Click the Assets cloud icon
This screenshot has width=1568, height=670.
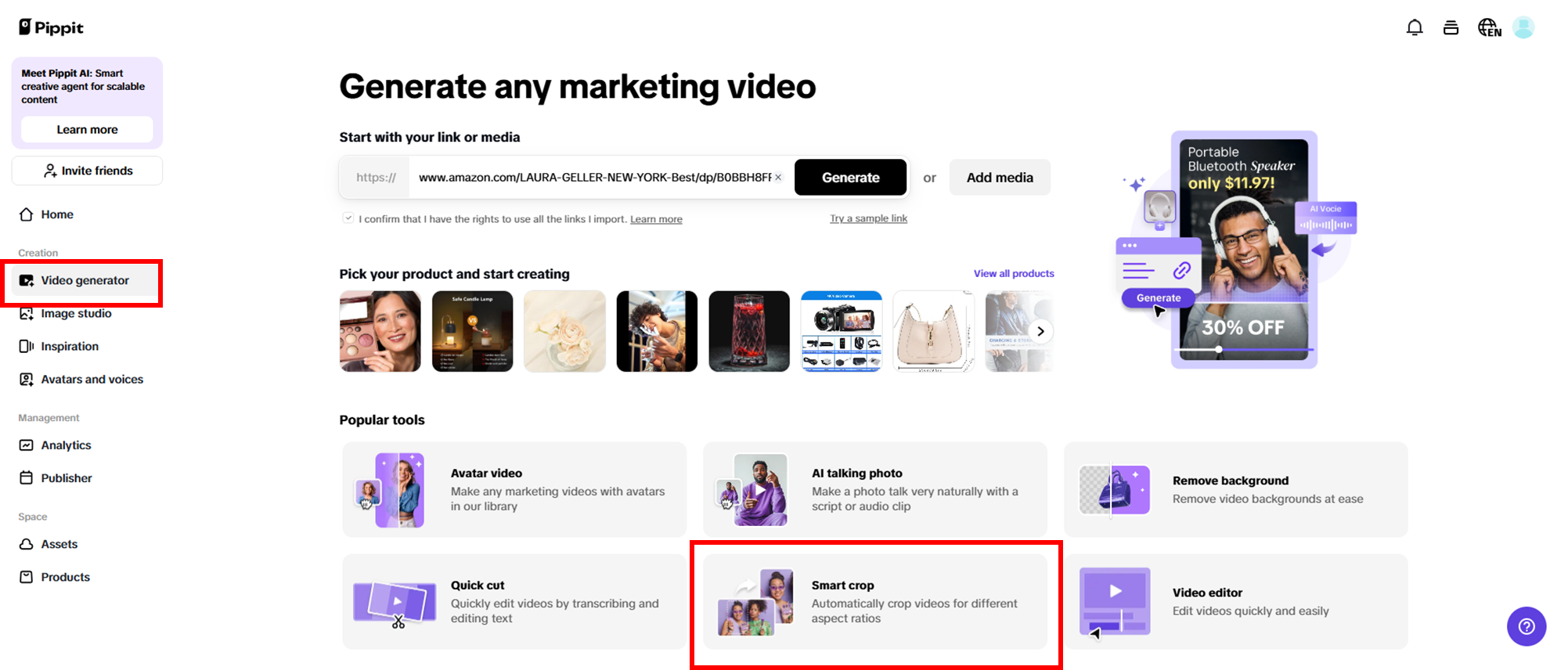tap(27, 544)
